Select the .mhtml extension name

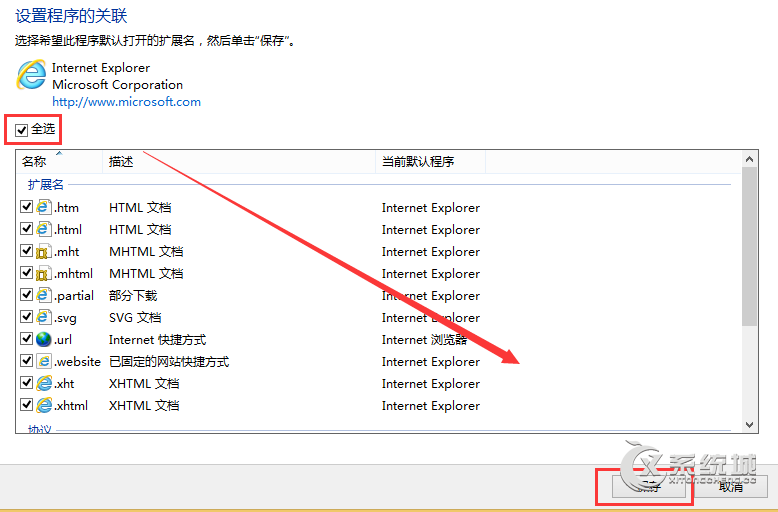[73, 273]
